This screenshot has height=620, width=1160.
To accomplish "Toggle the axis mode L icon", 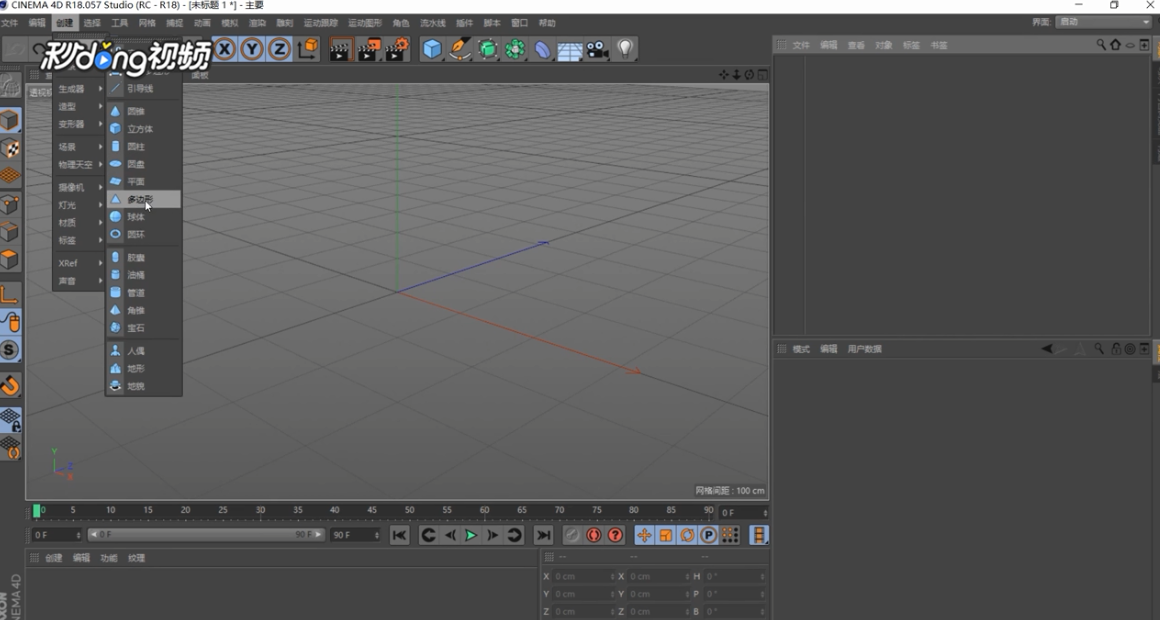I will (x=10, y=294).
